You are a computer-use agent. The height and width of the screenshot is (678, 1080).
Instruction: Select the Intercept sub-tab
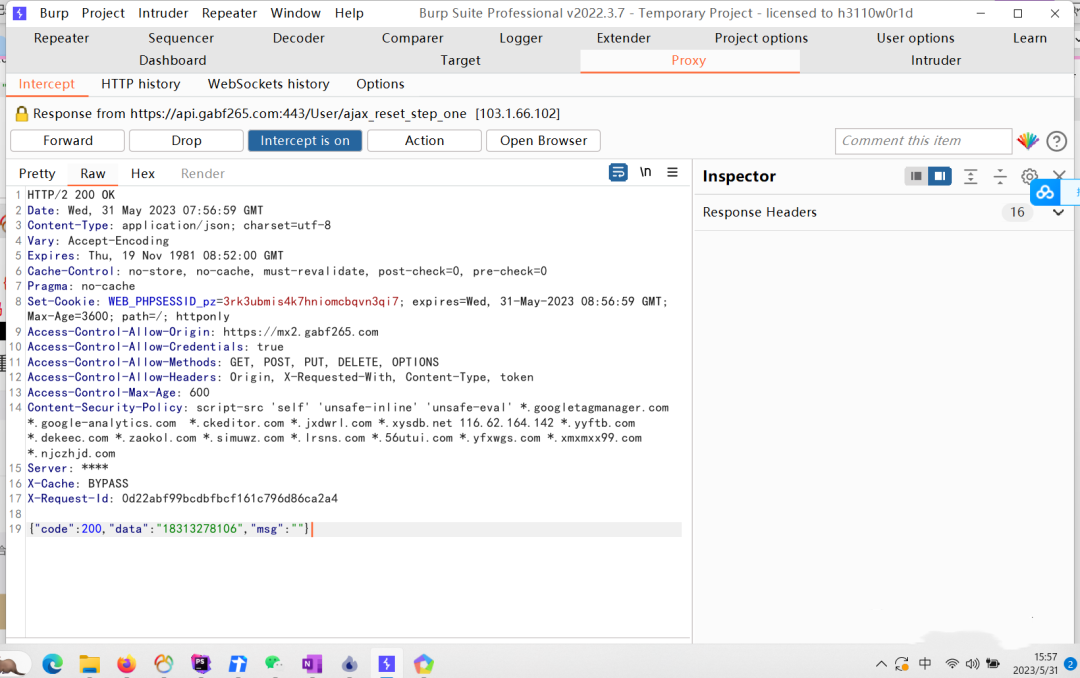click(x=46, y=84)
